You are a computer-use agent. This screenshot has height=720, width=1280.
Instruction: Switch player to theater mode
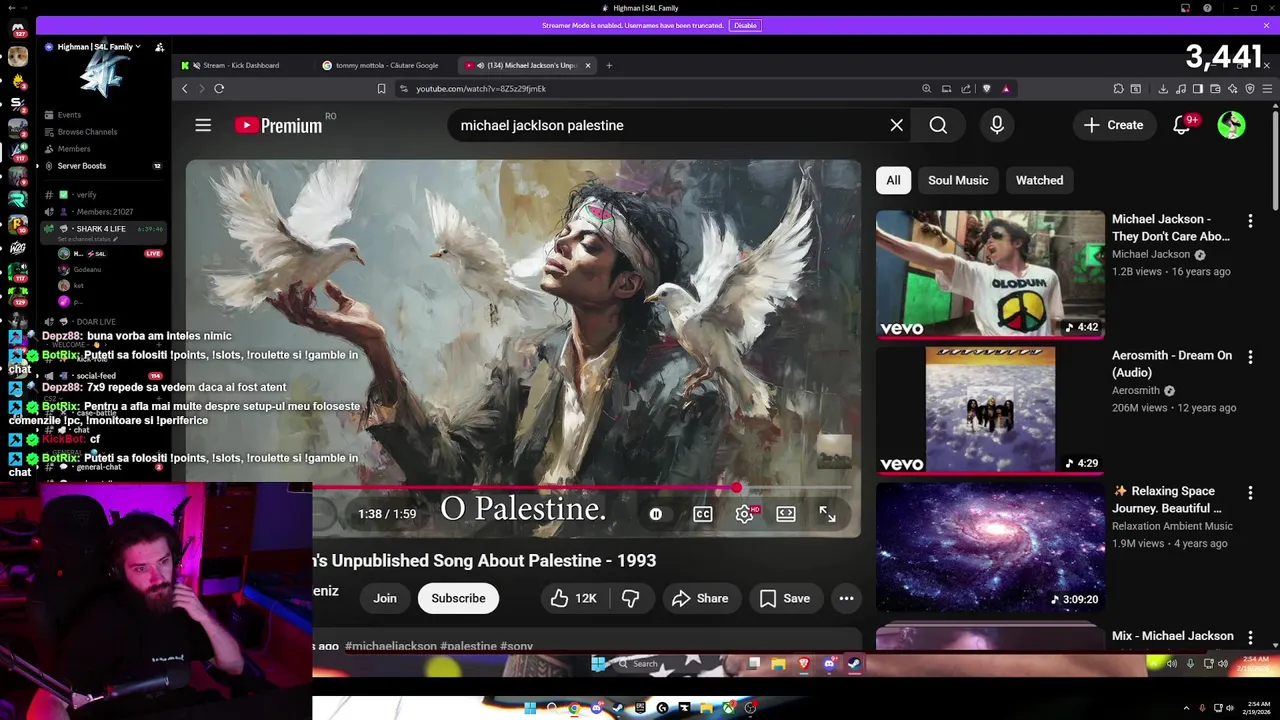point(786,514)
